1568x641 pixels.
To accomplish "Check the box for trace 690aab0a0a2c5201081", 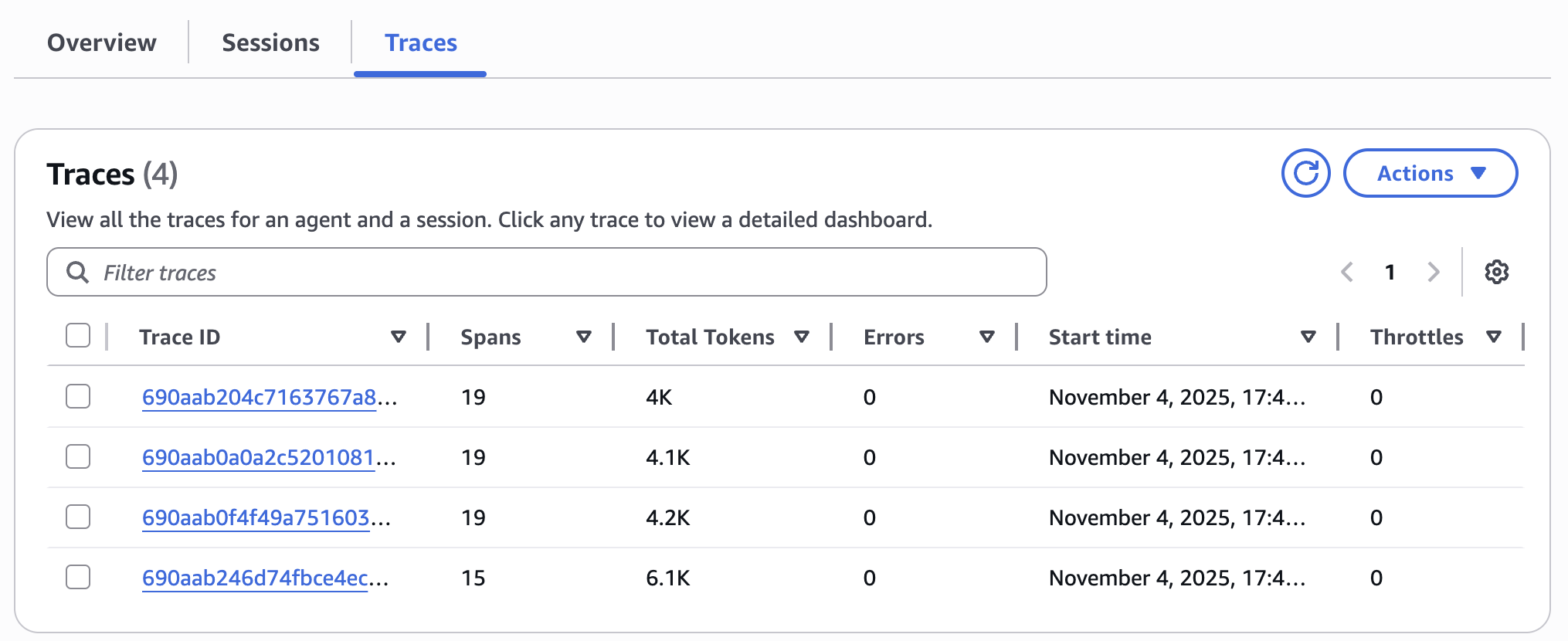I will click(78, 456).
